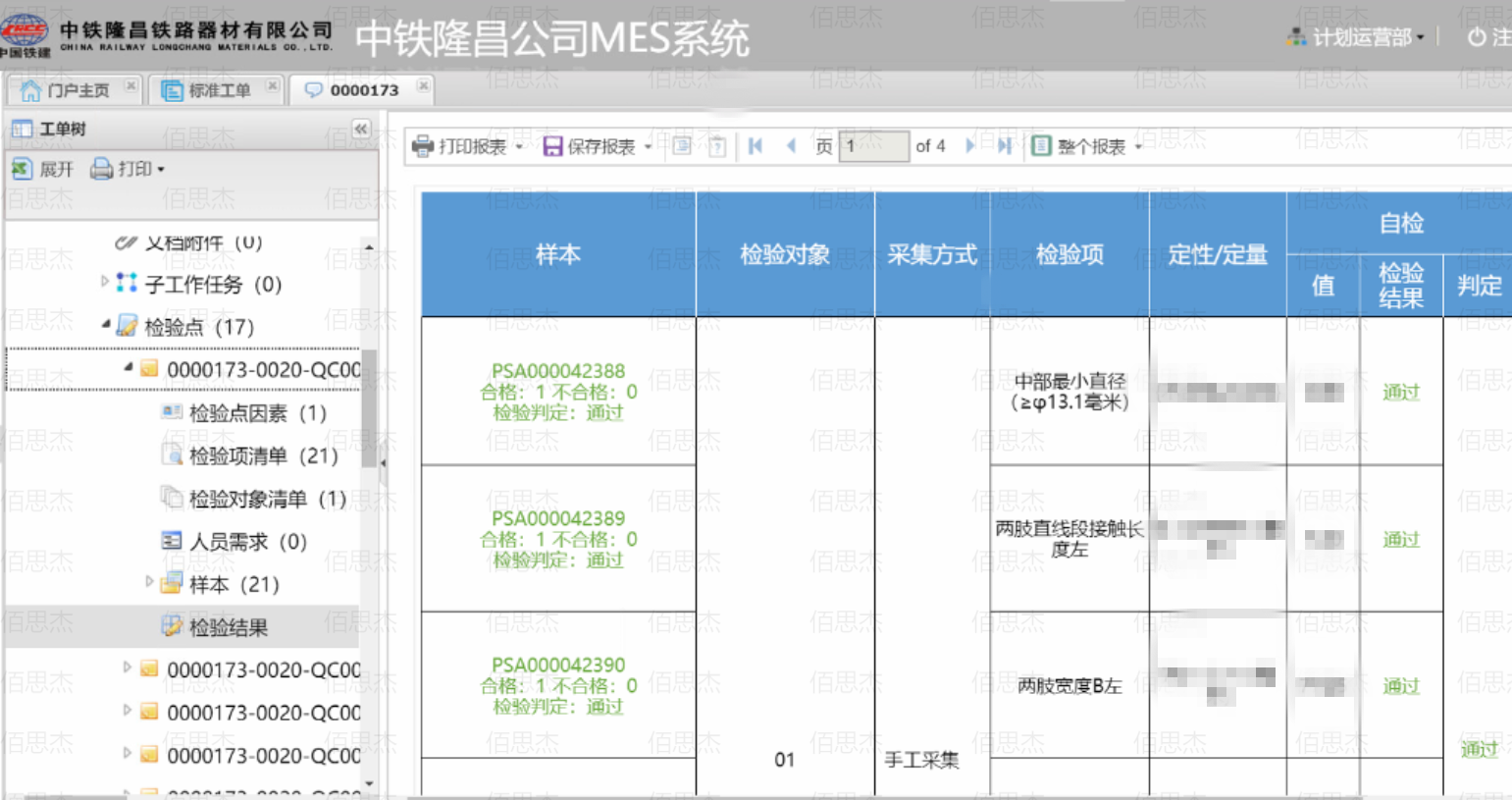This screenshot has width=1512, height=800.
Task: Click the 整个报表 document icon
Action: pyautogui.click(x=1041, y=146)
